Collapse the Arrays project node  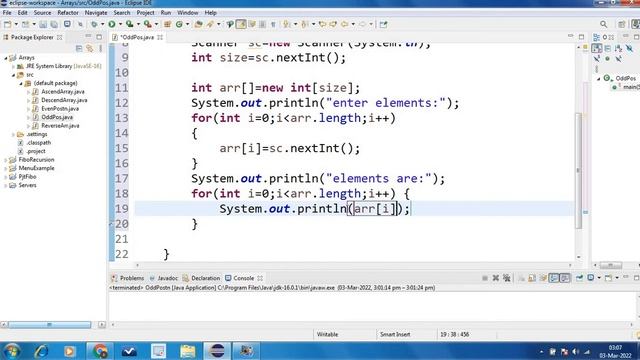click(6, 58)
